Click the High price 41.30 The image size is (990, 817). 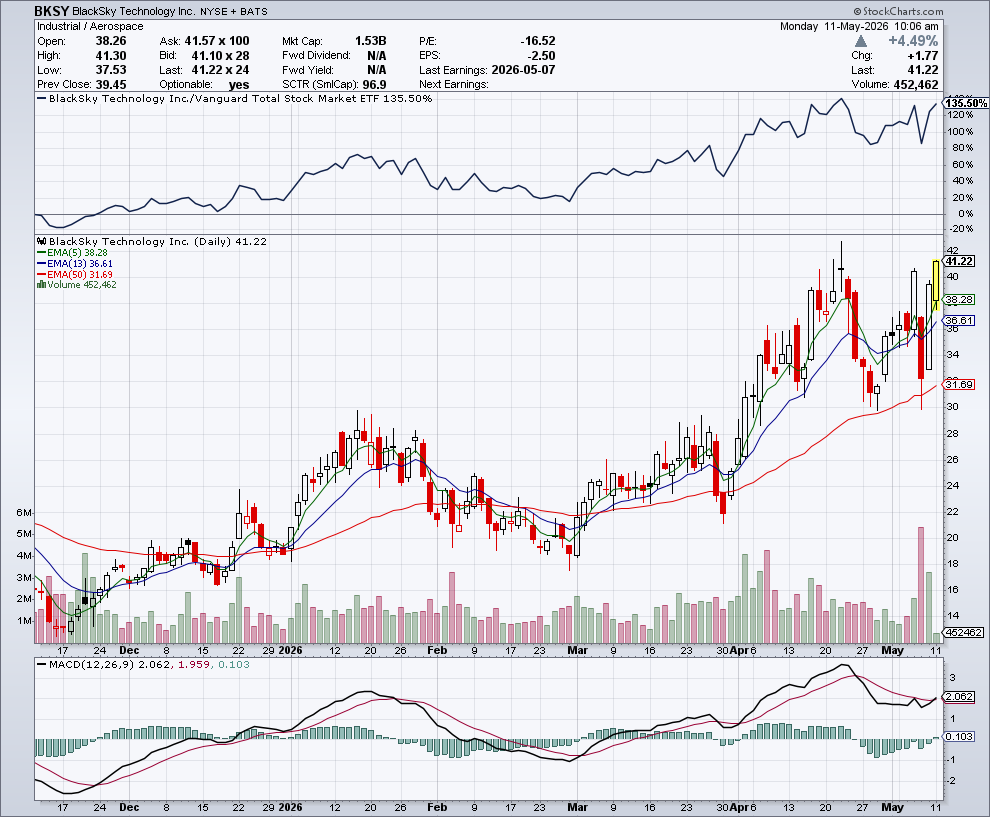[x=111, y=56]
